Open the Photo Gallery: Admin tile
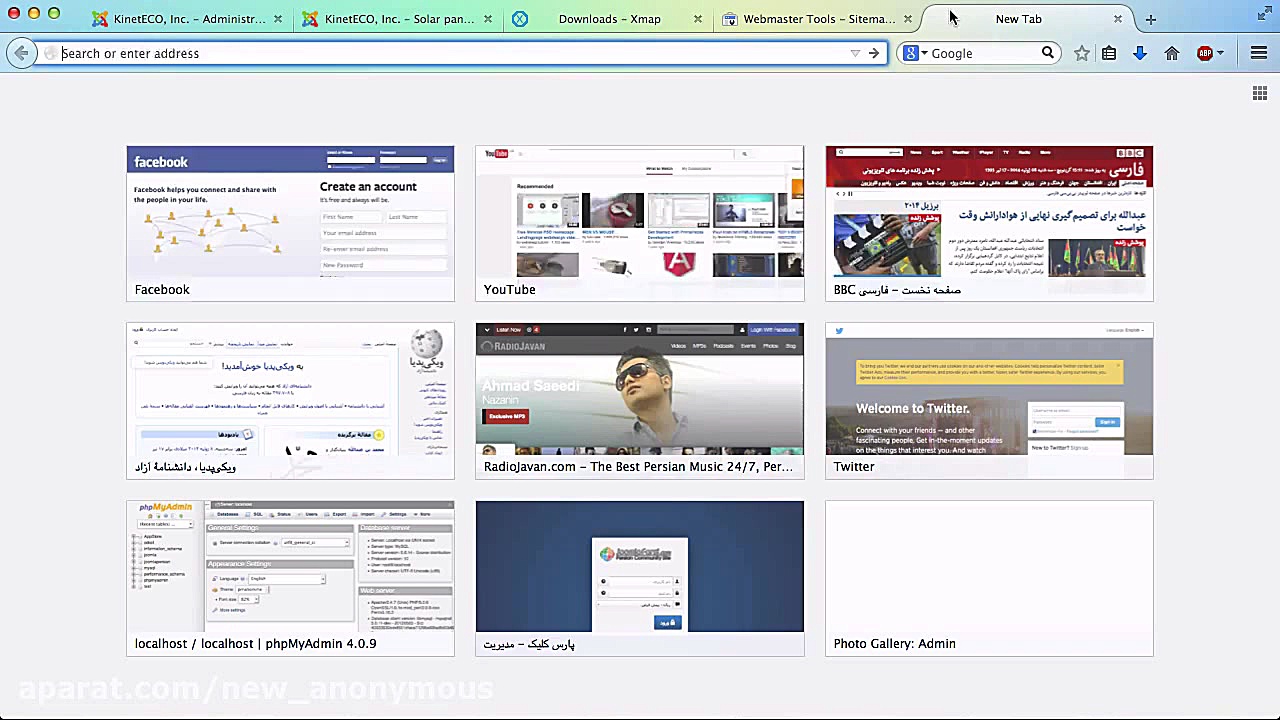Viewport: 1280px width, 720px height. coord(989,578)
